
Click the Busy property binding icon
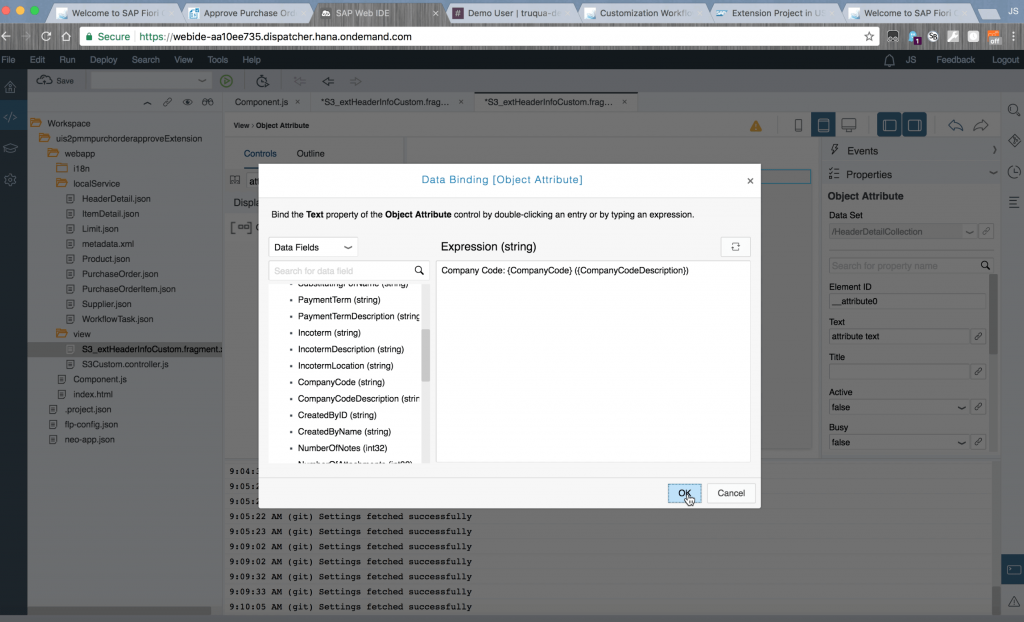[x=978, y=442]
